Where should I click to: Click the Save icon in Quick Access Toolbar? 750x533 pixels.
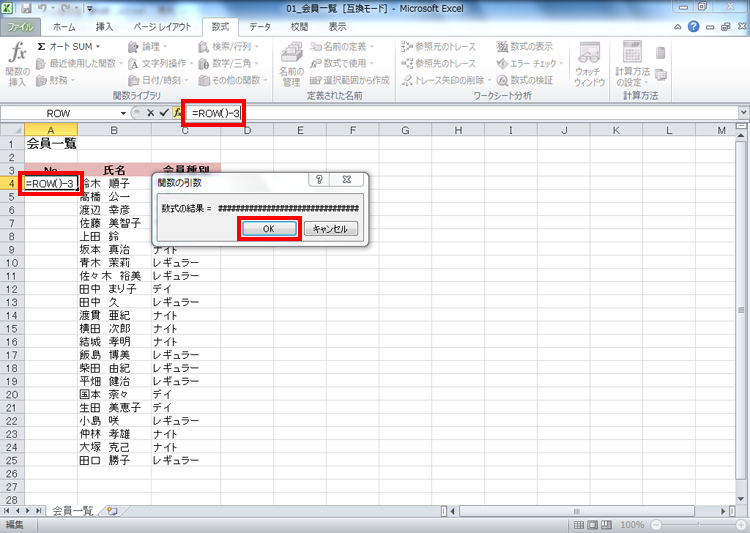[x=26, y=8]
